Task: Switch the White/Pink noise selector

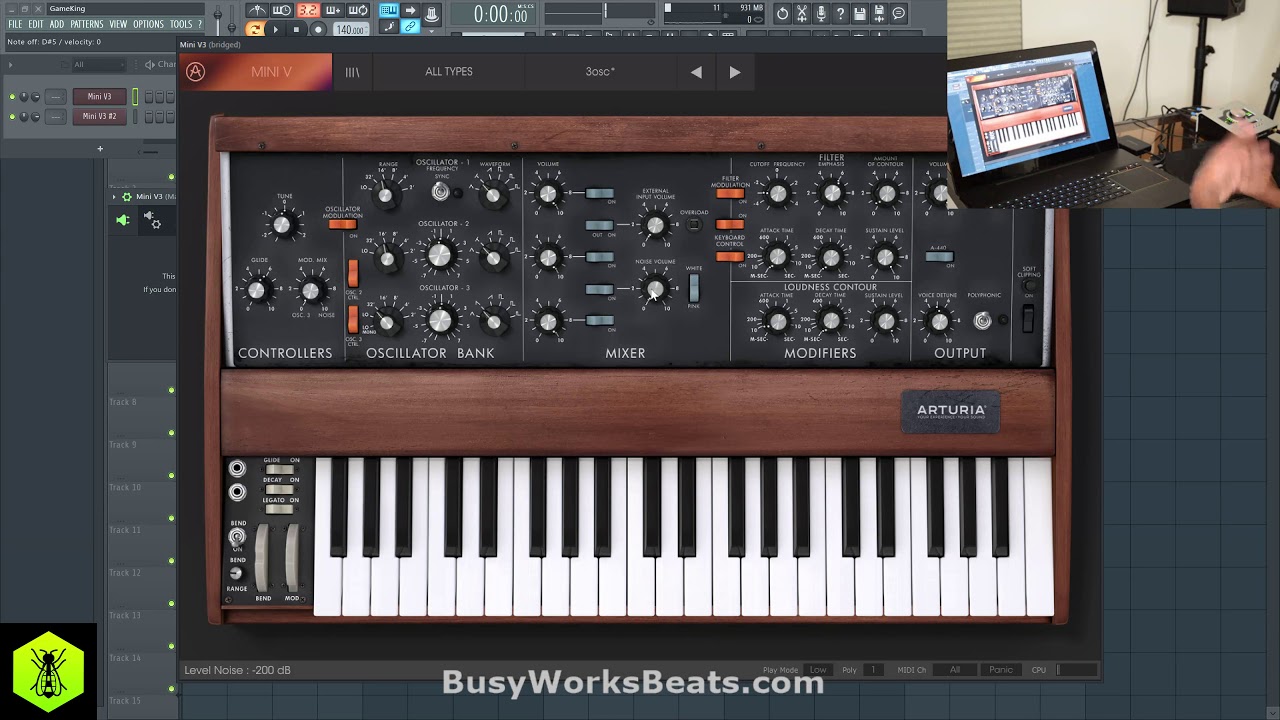Action: [x=694, y=287]
